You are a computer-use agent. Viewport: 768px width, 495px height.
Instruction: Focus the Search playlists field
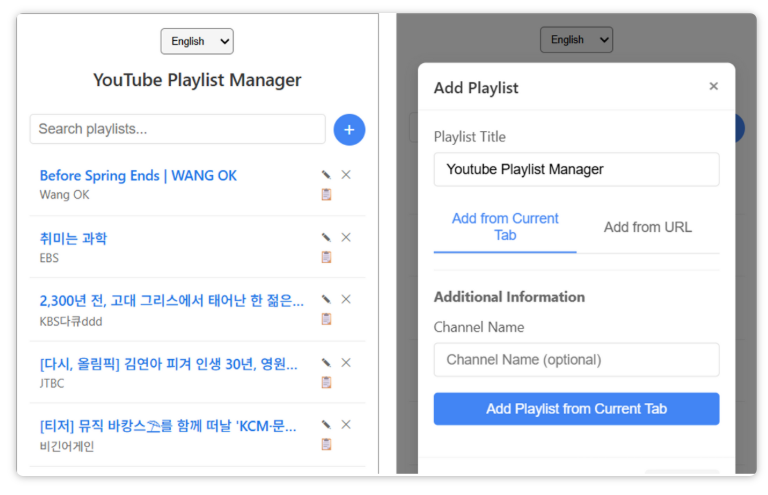178,129
